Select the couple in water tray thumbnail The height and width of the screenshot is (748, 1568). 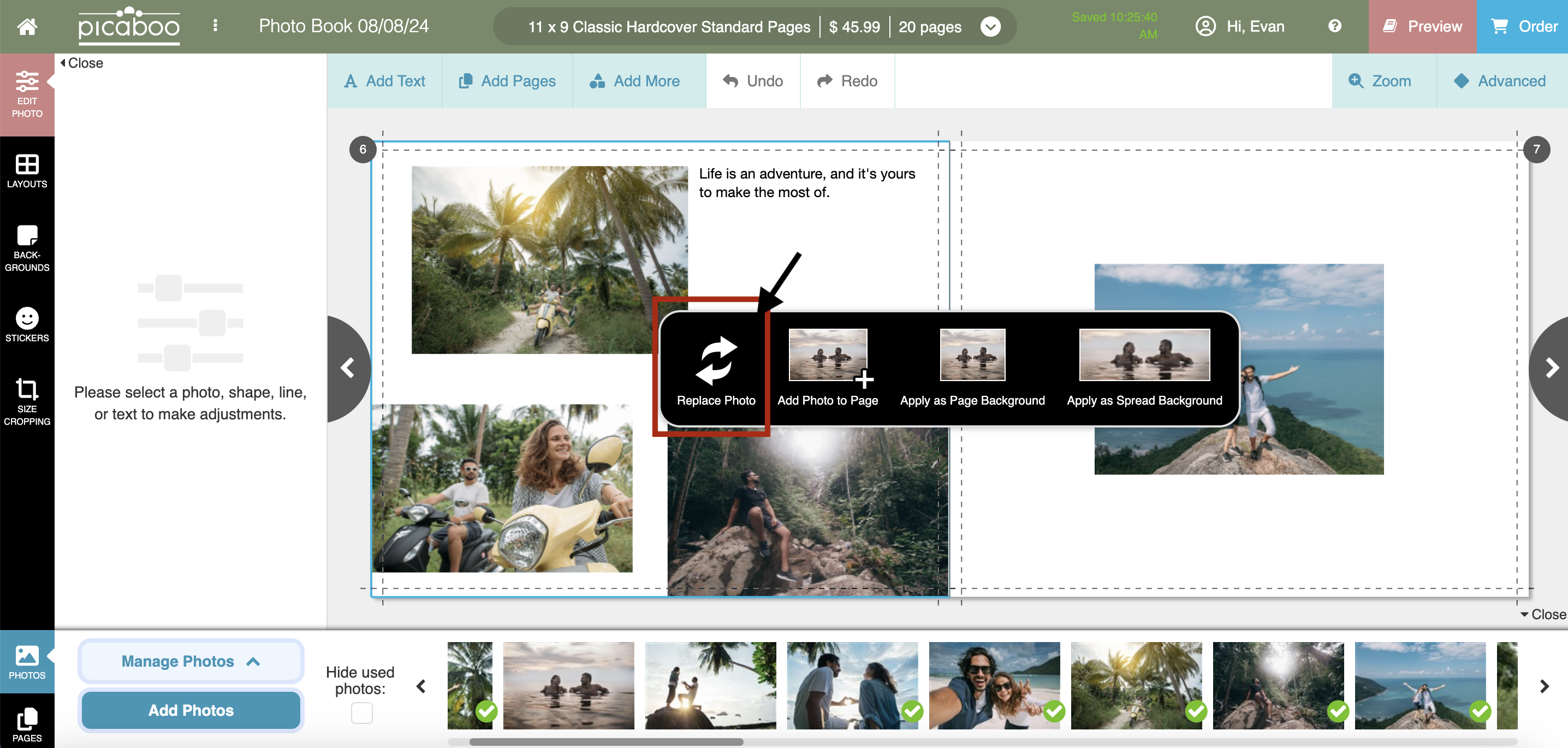point(568,685)
